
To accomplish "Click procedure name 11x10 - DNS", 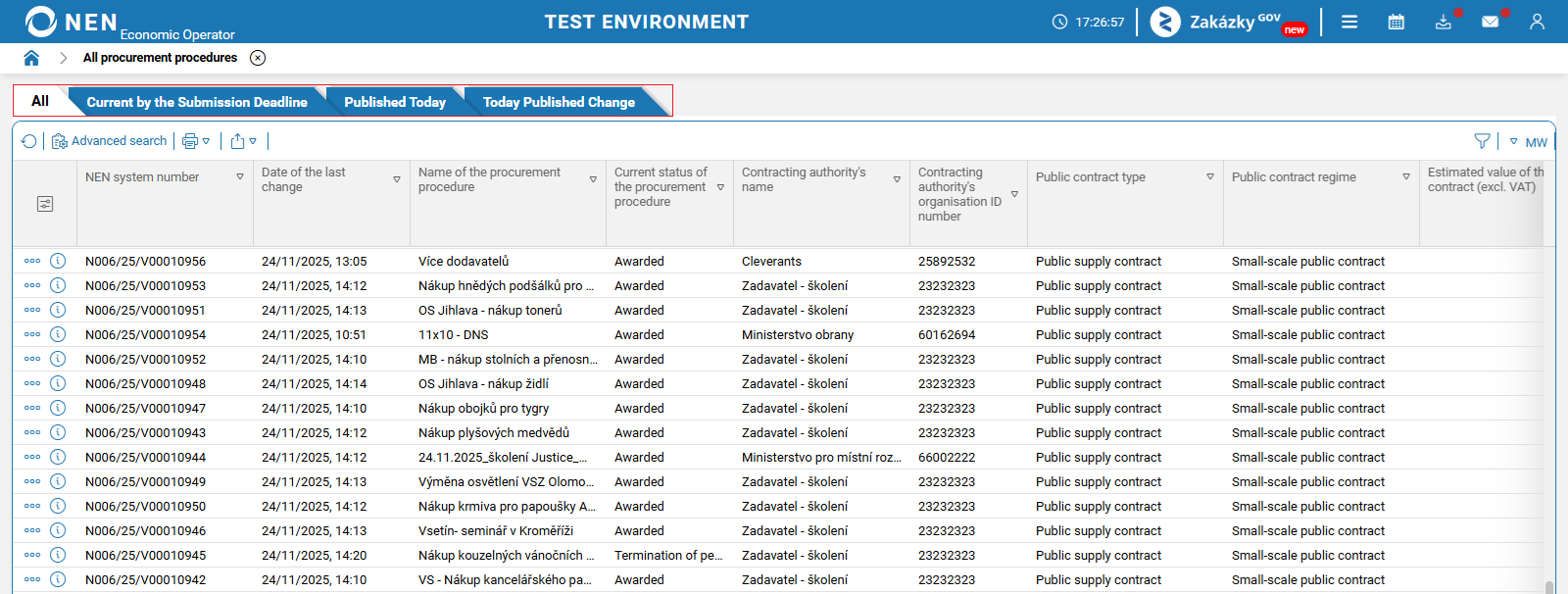I will pos(453,335).
